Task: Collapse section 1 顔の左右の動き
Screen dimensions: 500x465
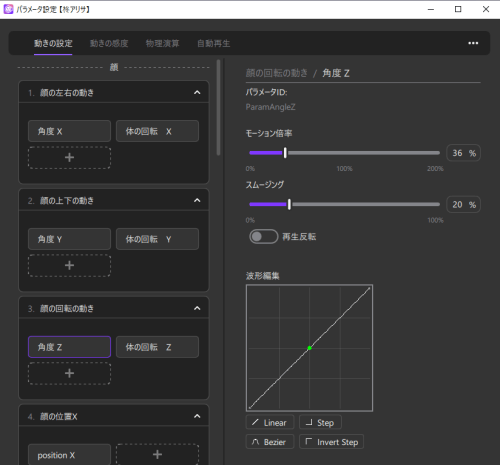Action: tap(197, 92)
